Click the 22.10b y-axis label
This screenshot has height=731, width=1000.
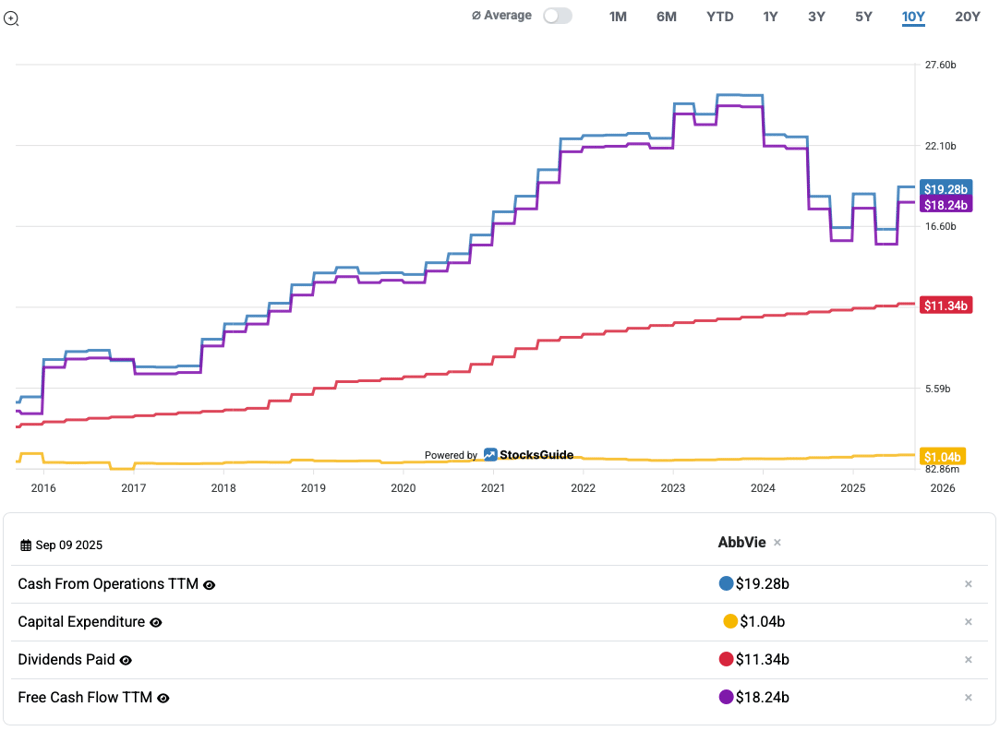point(941,146)
